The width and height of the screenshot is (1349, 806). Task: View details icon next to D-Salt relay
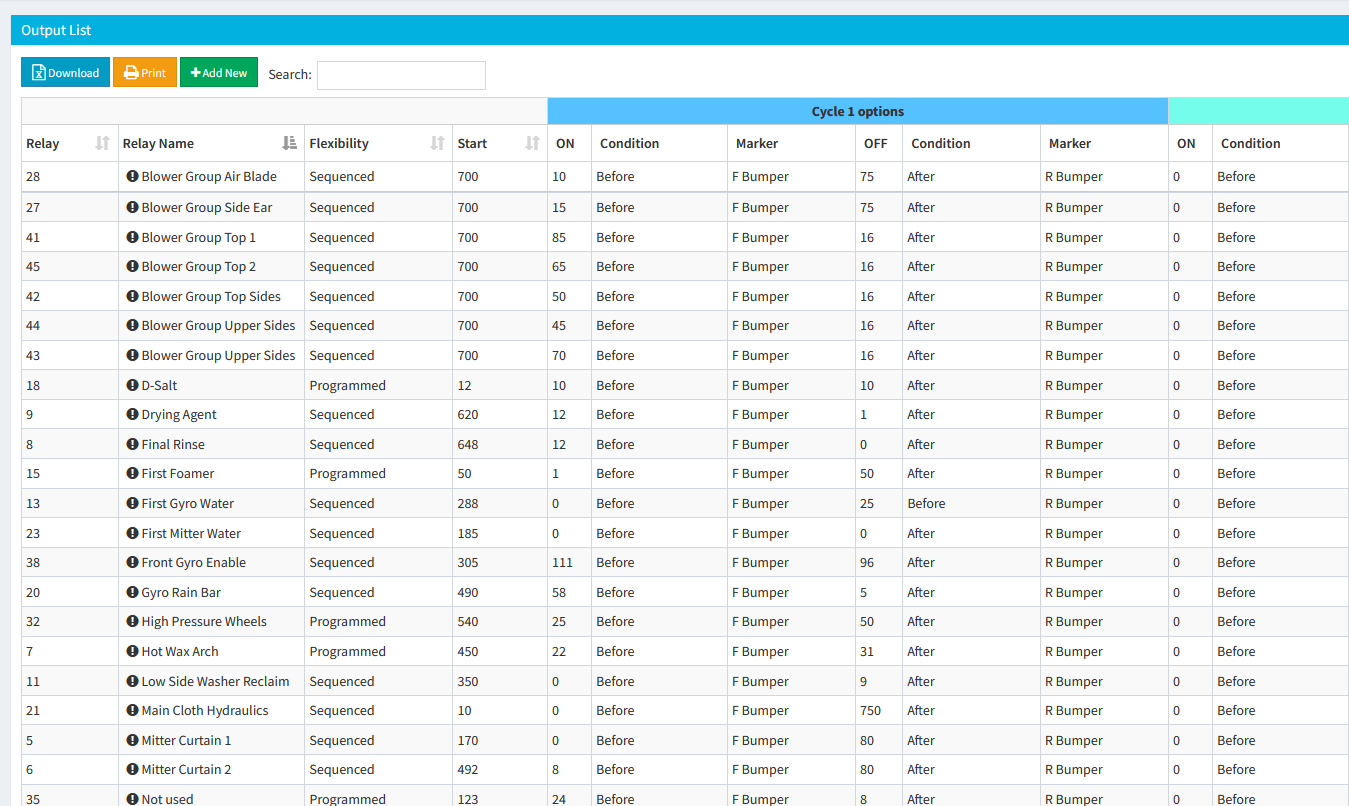(130, 385)
